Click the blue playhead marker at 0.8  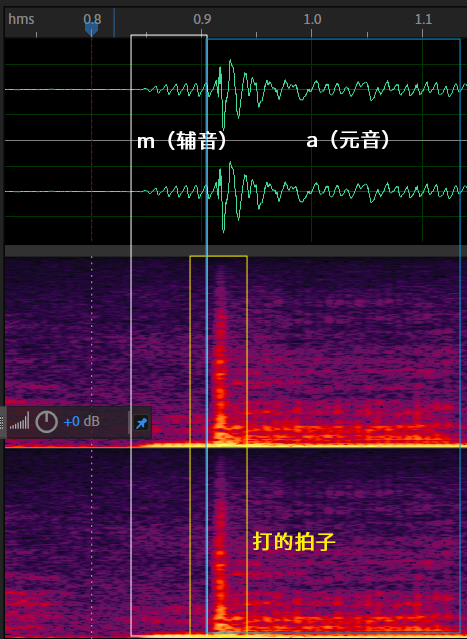click(91, 29)
